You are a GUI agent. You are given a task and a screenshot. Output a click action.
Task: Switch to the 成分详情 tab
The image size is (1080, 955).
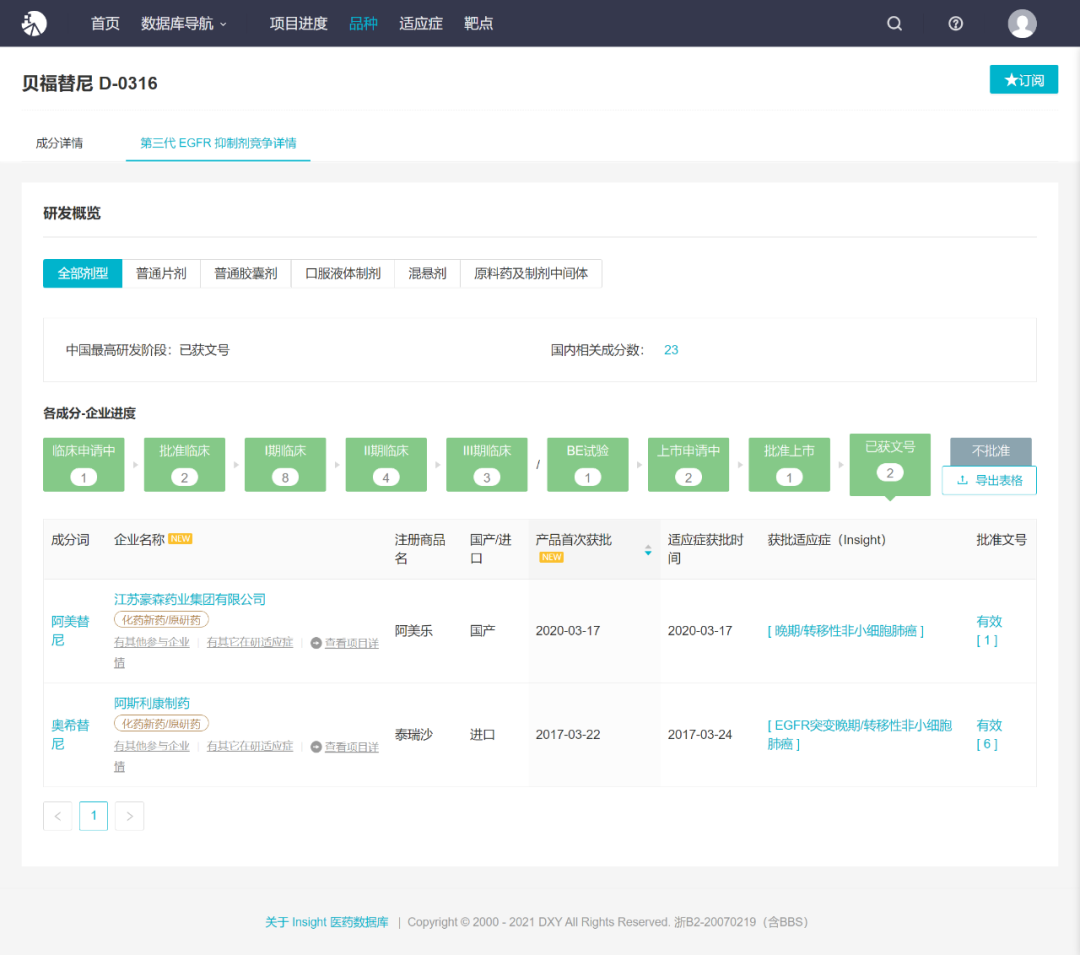[59, 143]
